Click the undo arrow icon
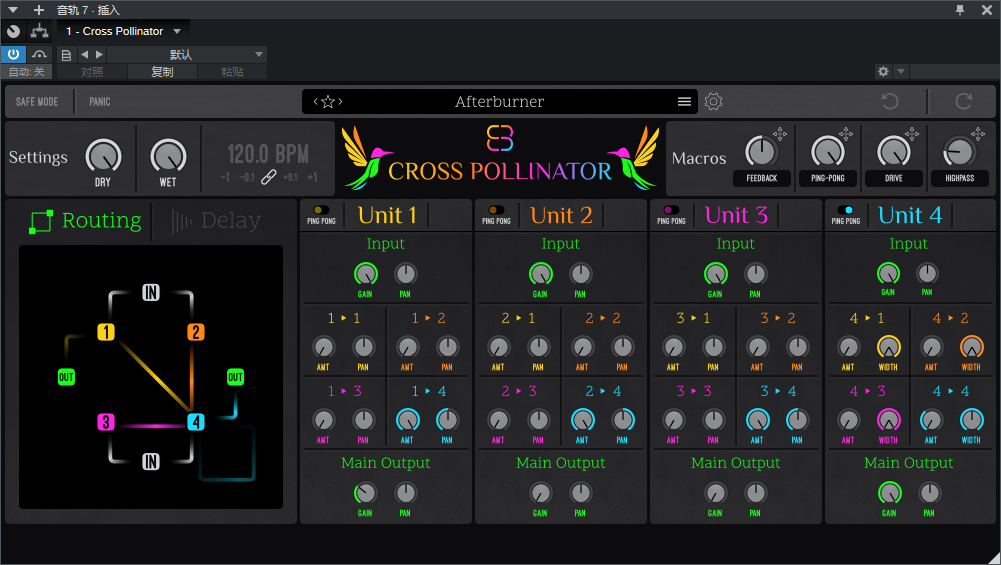The height and width of the screenshot is (565, 1001). tap(890, 102)
